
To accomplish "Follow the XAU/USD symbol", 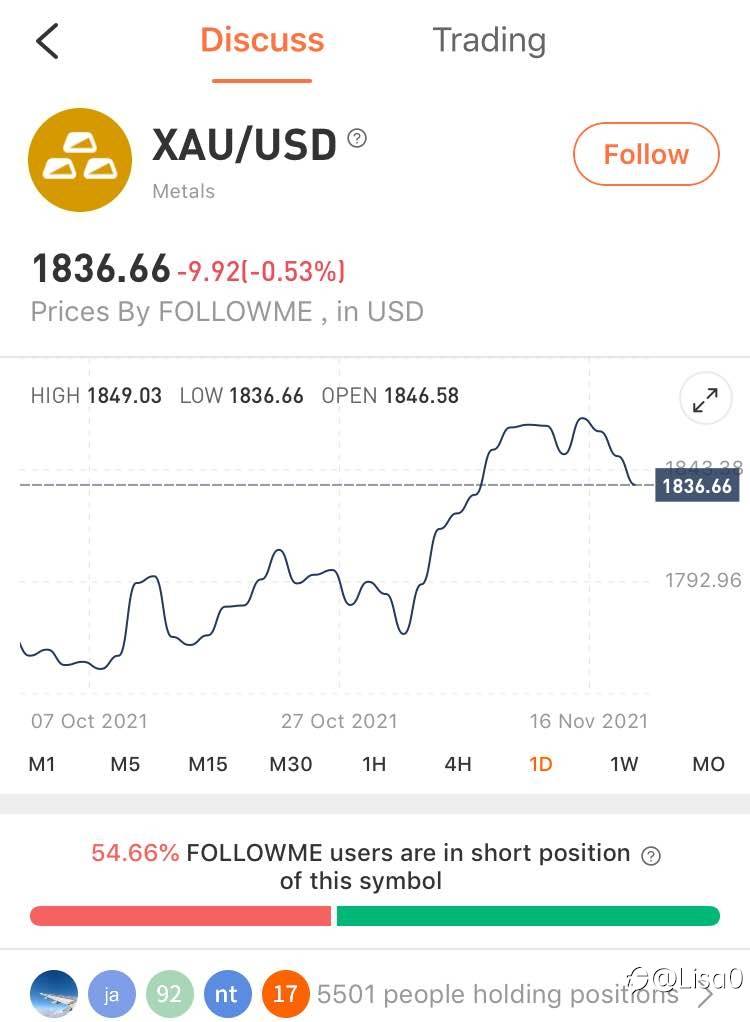I will pyautogui.click(x=646, y=154).
